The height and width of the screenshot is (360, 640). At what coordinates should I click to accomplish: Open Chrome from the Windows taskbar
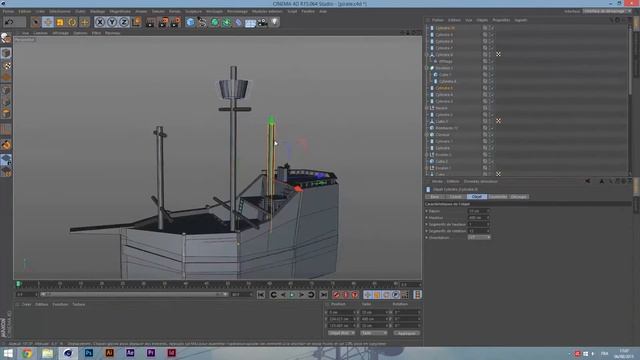point(27,353)
